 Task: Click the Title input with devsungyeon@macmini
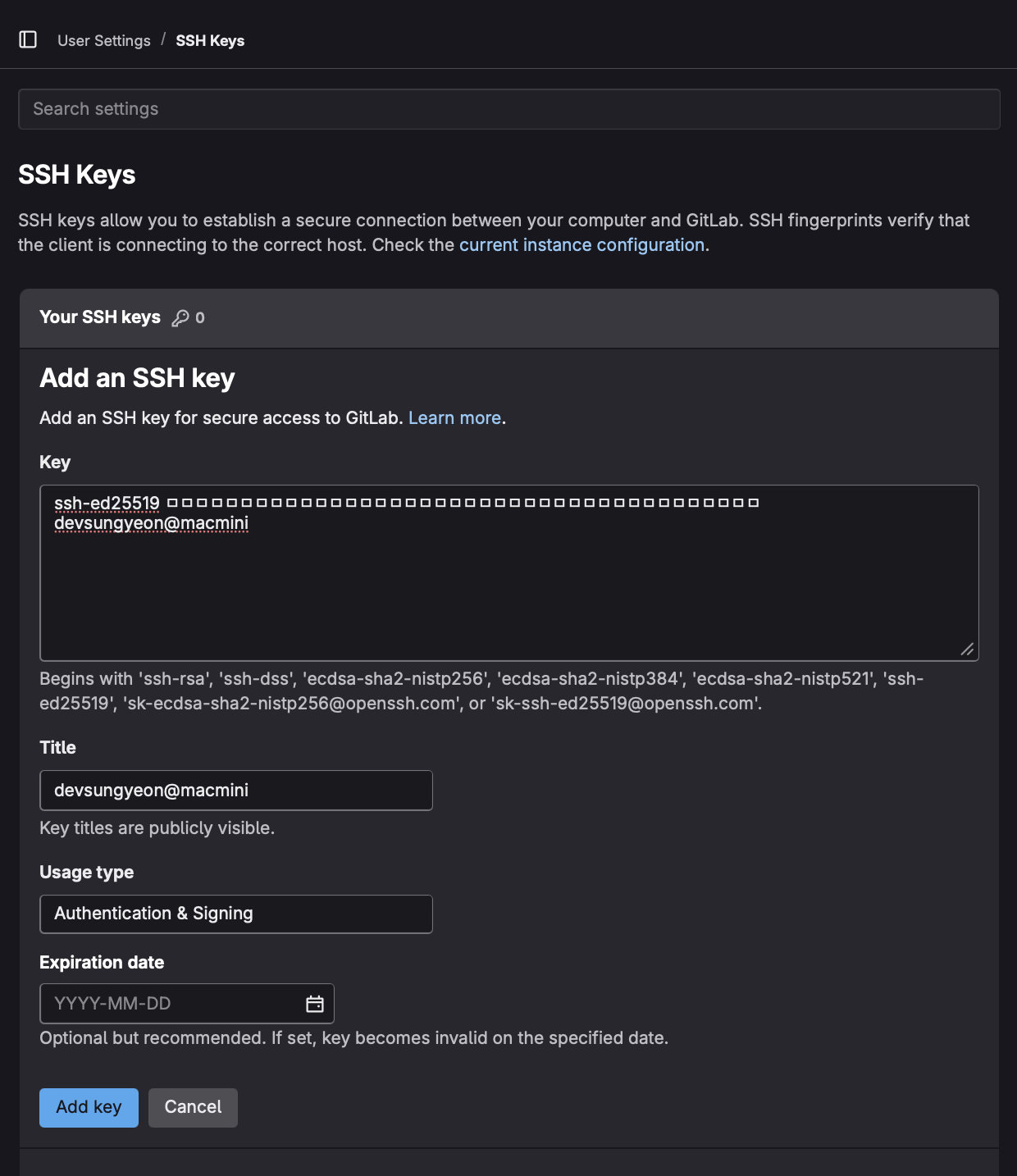pyautogui.click(x=235, y=791)
